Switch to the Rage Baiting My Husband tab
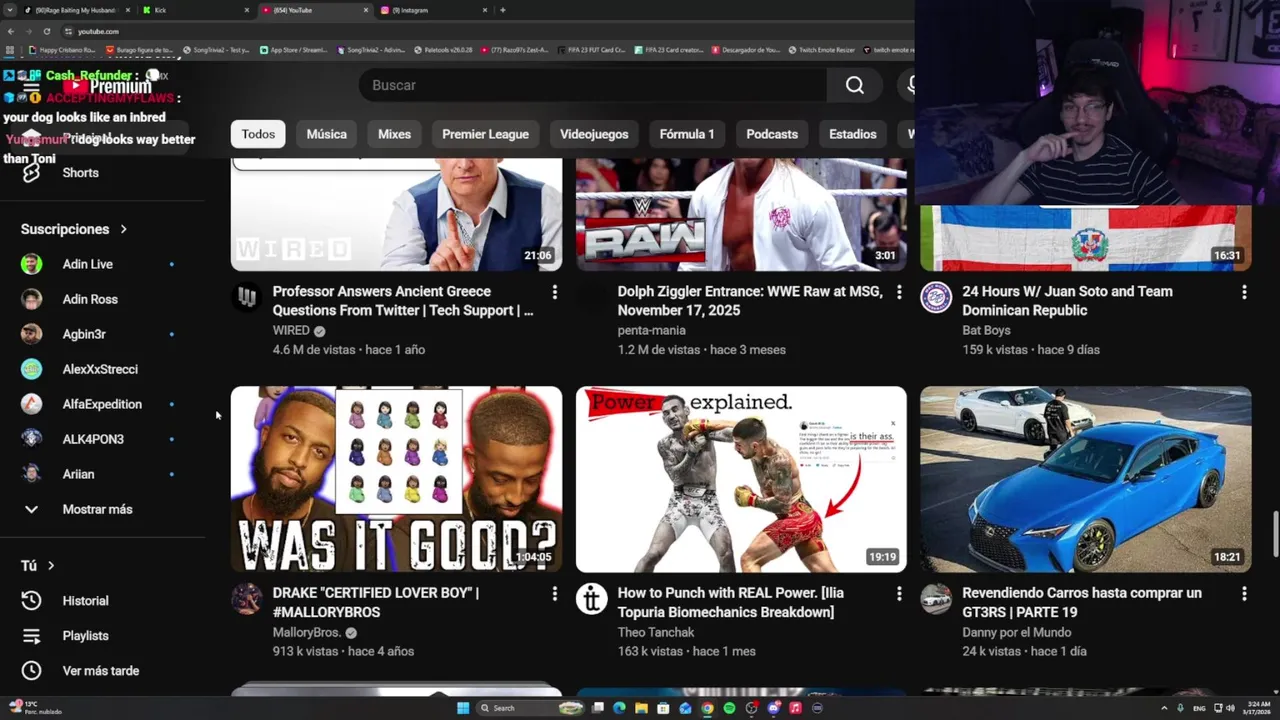1280x720 pixels. click(x=77, y=10)
